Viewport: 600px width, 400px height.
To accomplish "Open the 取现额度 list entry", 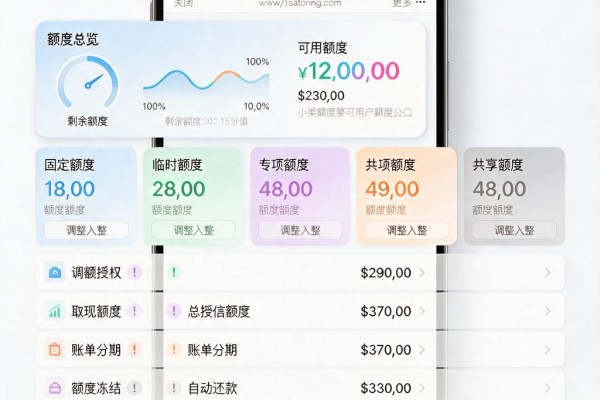I will pos(96,311).
